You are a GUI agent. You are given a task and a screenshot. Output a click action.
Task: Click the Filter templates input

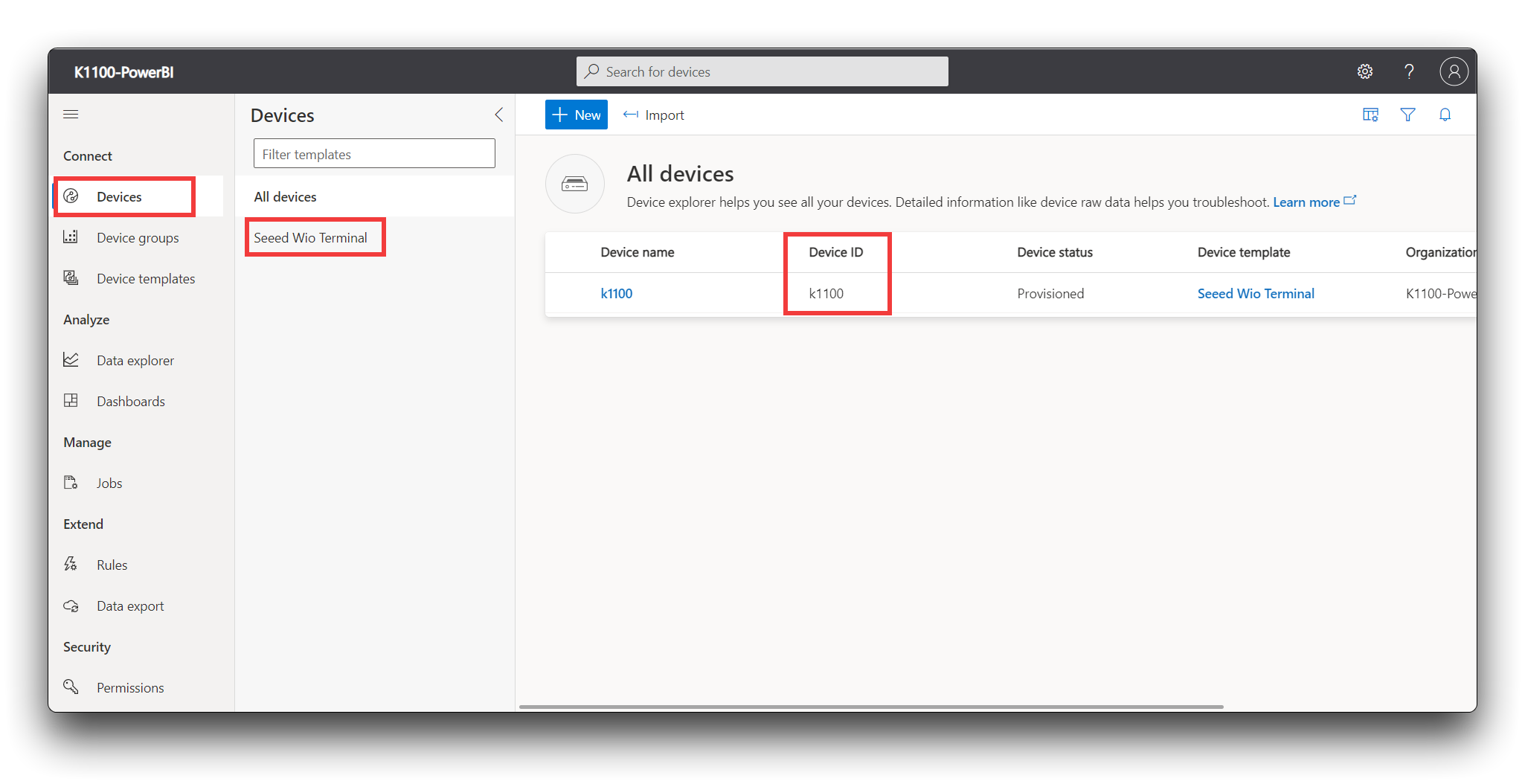tap(374, 153)
